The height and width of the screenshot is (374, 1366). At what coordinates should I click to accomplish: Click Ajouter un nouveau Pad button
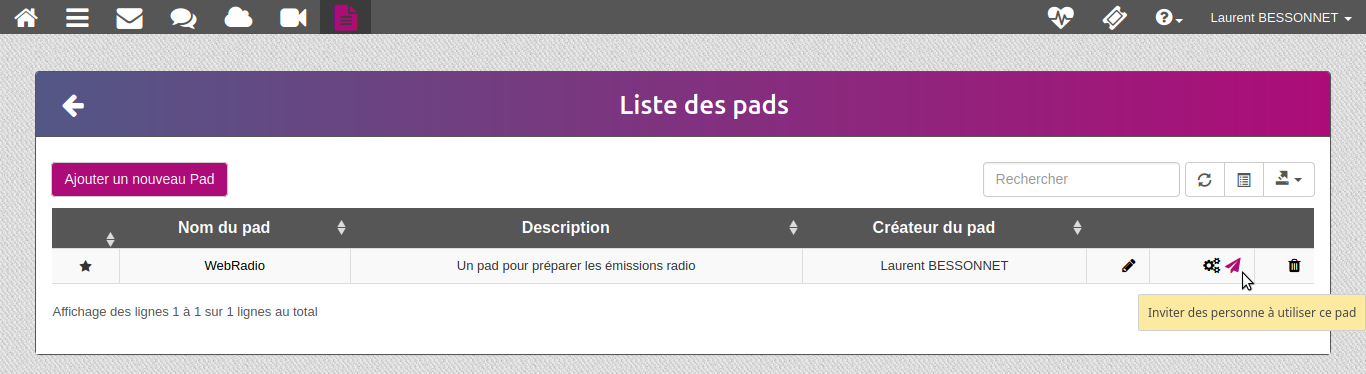(x=140, y=180)
